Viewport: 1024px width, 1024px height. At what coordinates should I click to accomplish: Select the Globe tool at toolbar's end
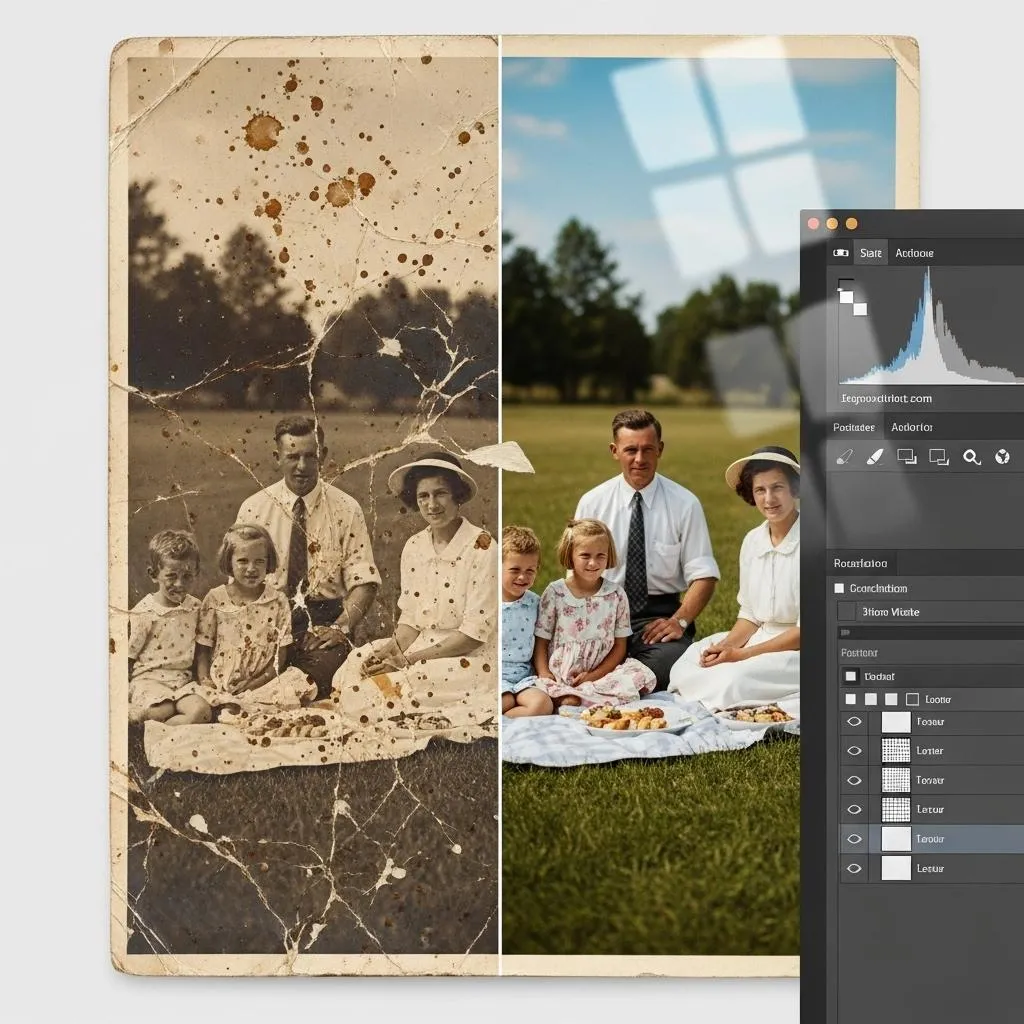pyautogui.click(x=1002, y=457)
